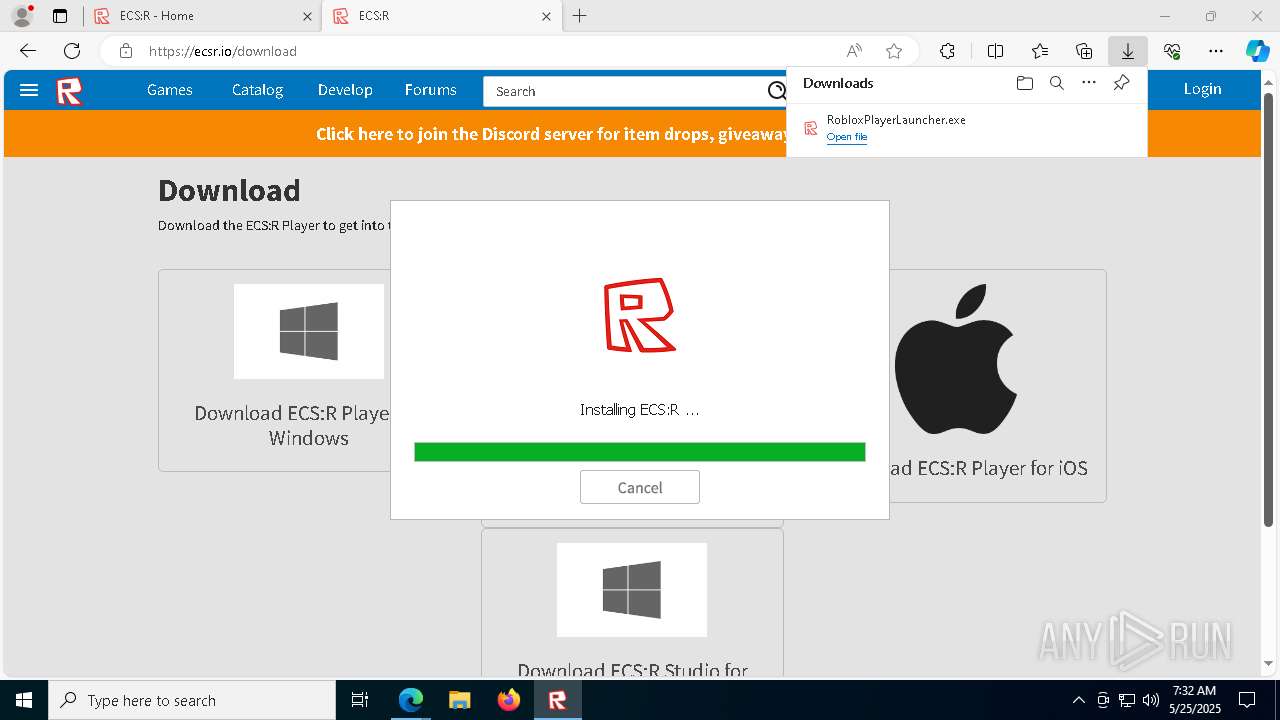The height and width of the screenshot is (720, 1280).
Task: Click the Apple logo iOS download image
Action: coord(956,359)
